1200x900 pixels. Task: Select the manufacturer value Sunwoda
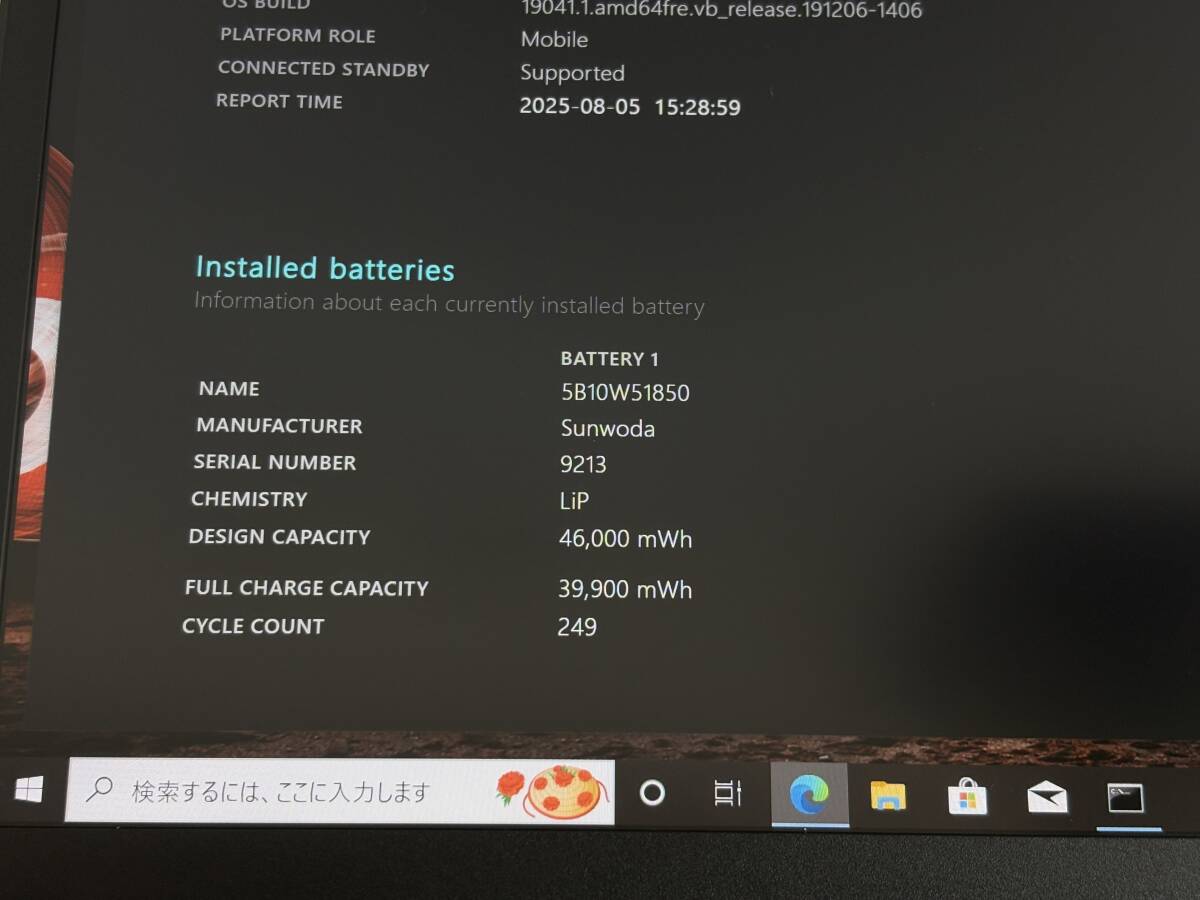click(x=608, y=429)
